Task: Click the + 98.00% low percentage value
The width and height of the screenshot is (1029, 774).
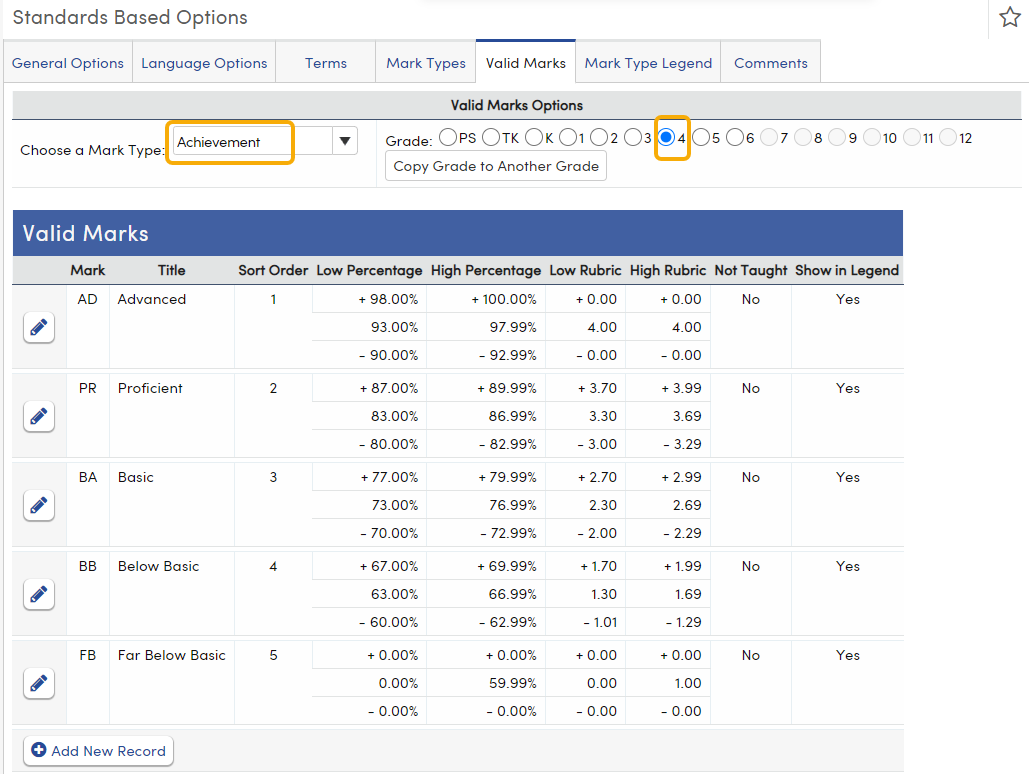Action: (388, 299)
